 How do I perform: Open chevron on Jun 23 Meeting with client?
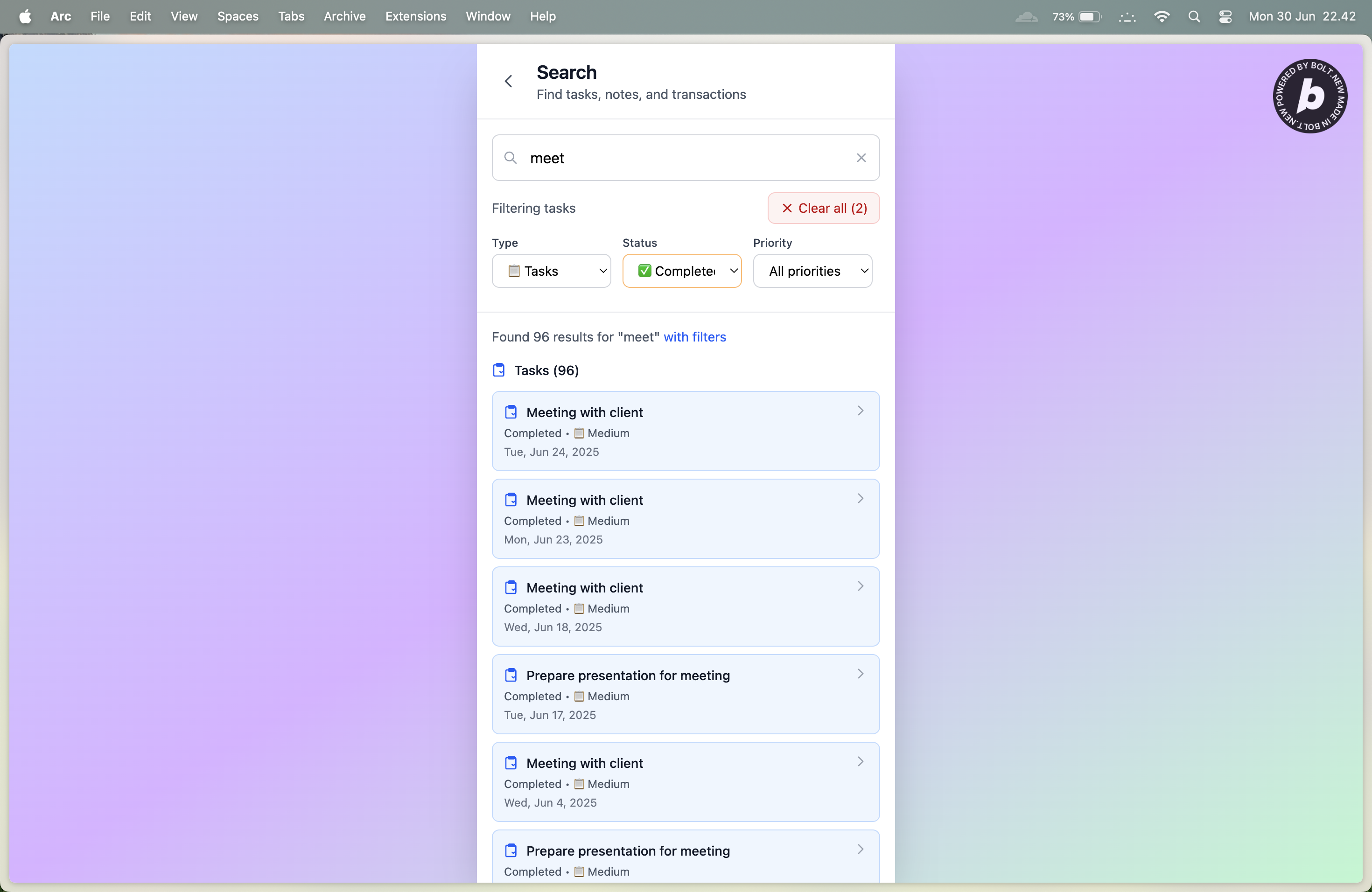point(860,499)
